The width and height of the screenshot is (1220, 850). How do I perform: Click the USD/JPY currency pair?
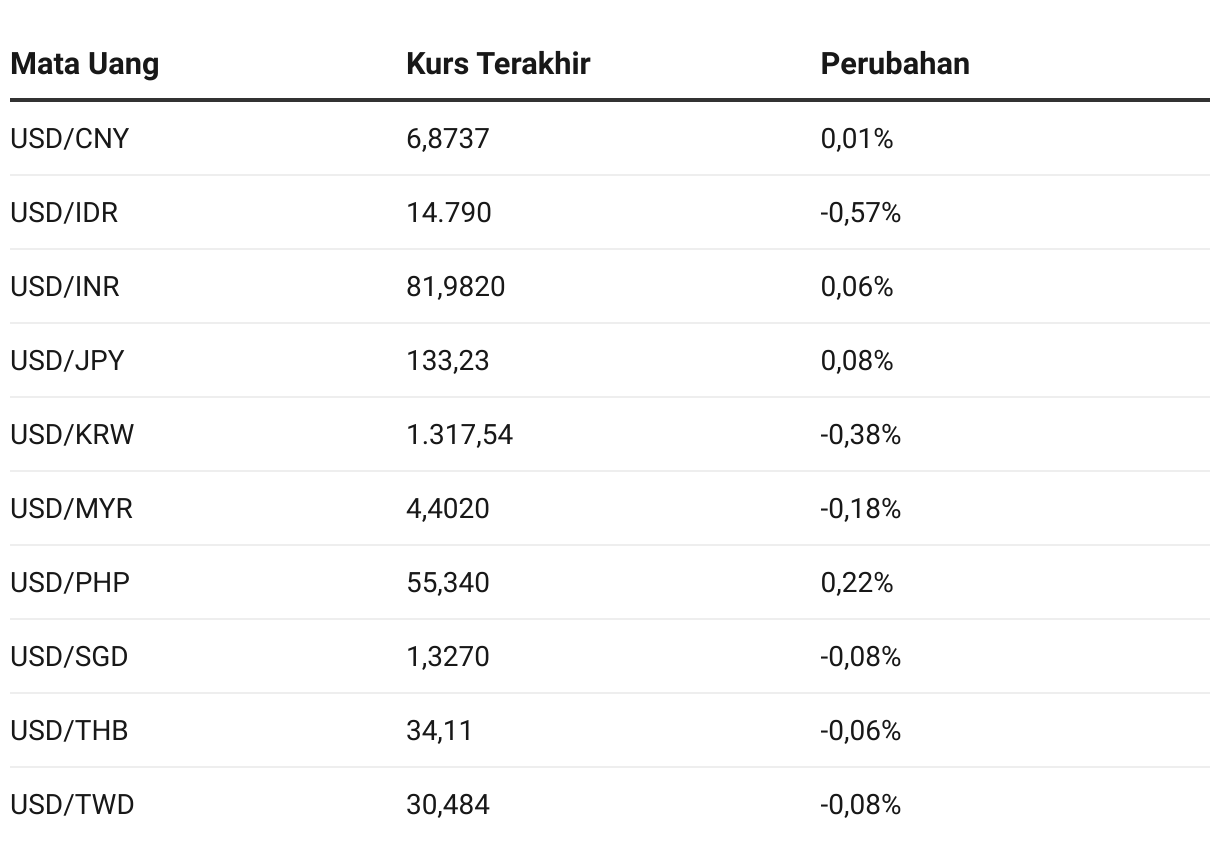click(67, 360)
